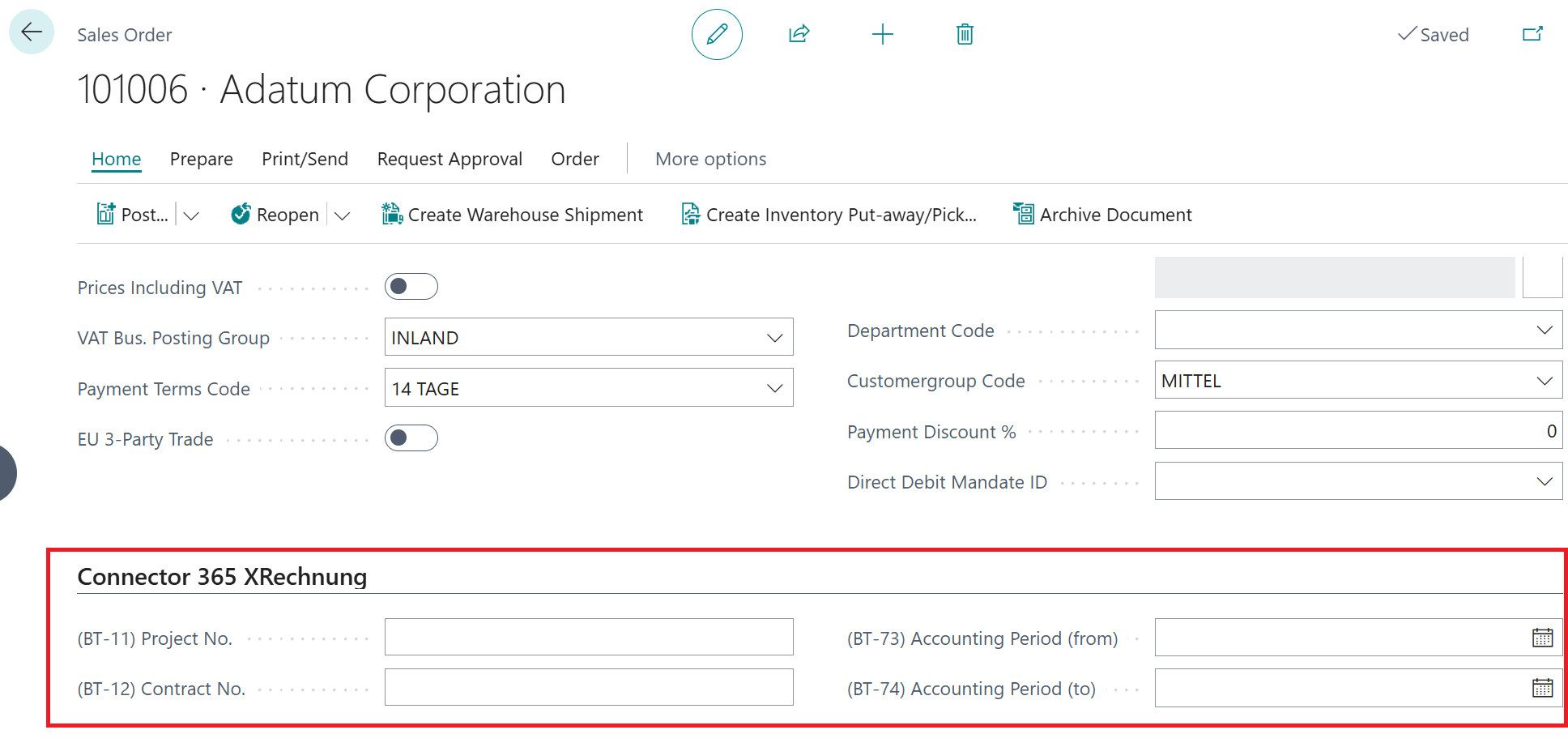Click the INLAND value text
The width and height of the screenshot is (1568, 747).
click(x=425, y=338)
